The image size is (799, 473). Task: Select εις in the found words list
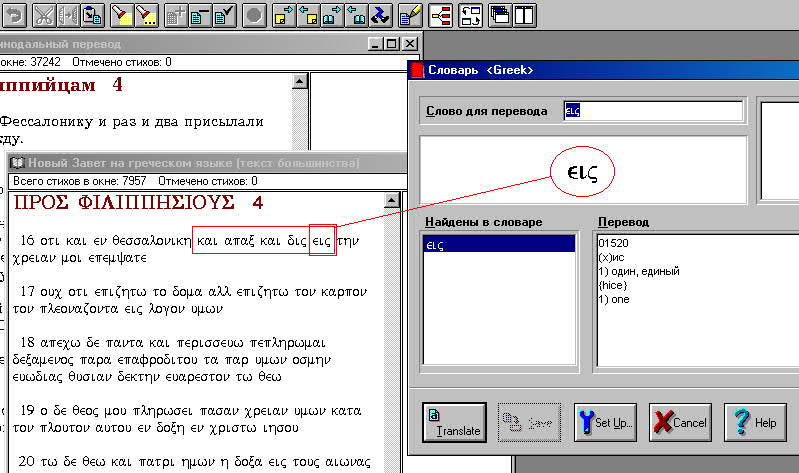pyautogui.click(x=499, y=243)
